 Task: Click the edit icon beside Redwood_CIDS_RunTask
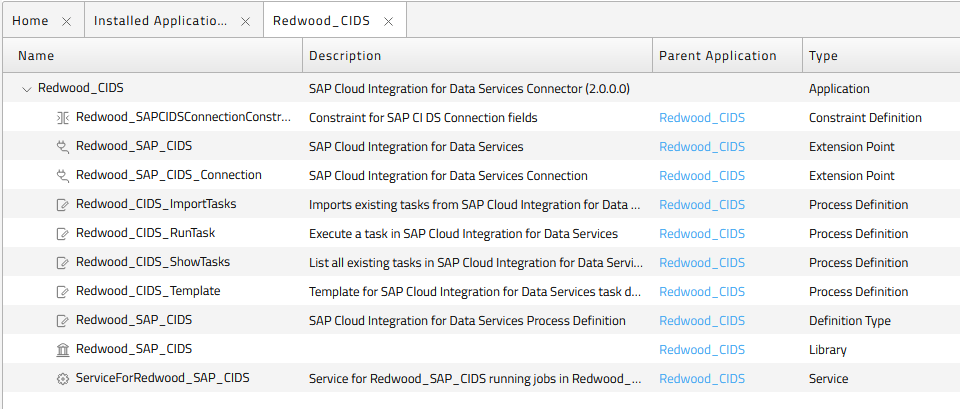pyautogui.click(x=62, y=233)
